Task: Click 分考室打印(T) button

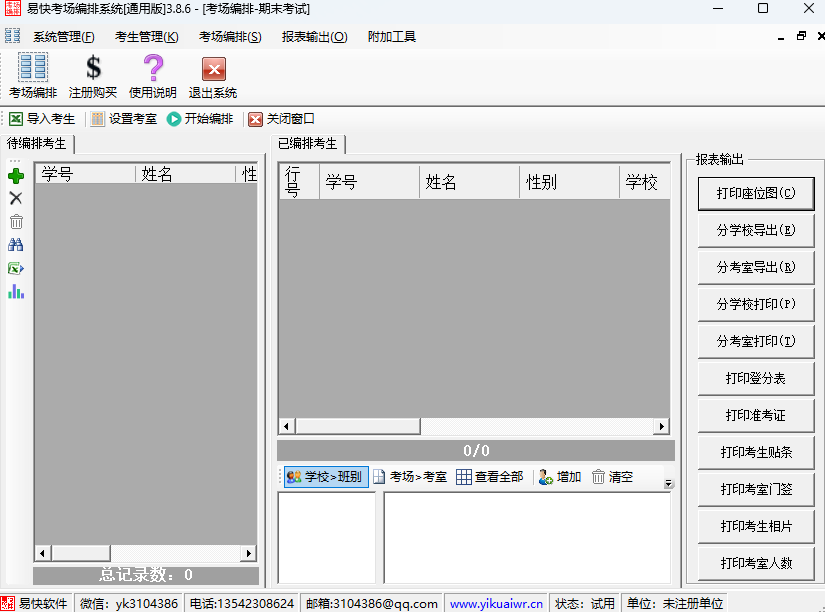Action: (x=756, y=342)
